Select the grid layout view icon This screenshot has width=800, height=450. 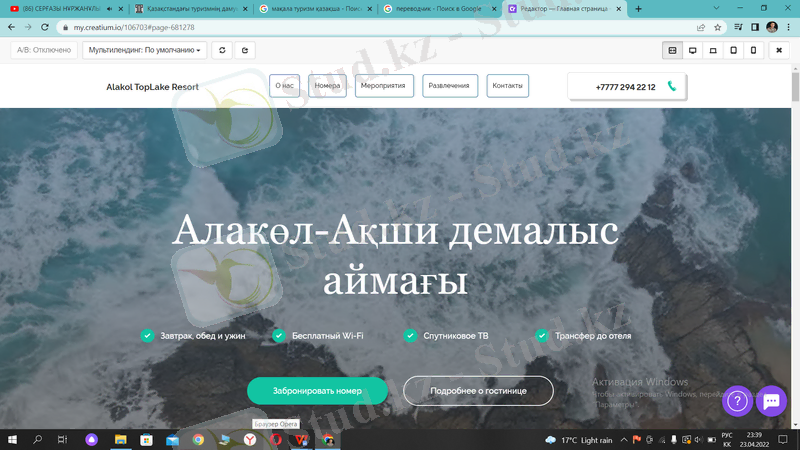(x=672, y=51)
